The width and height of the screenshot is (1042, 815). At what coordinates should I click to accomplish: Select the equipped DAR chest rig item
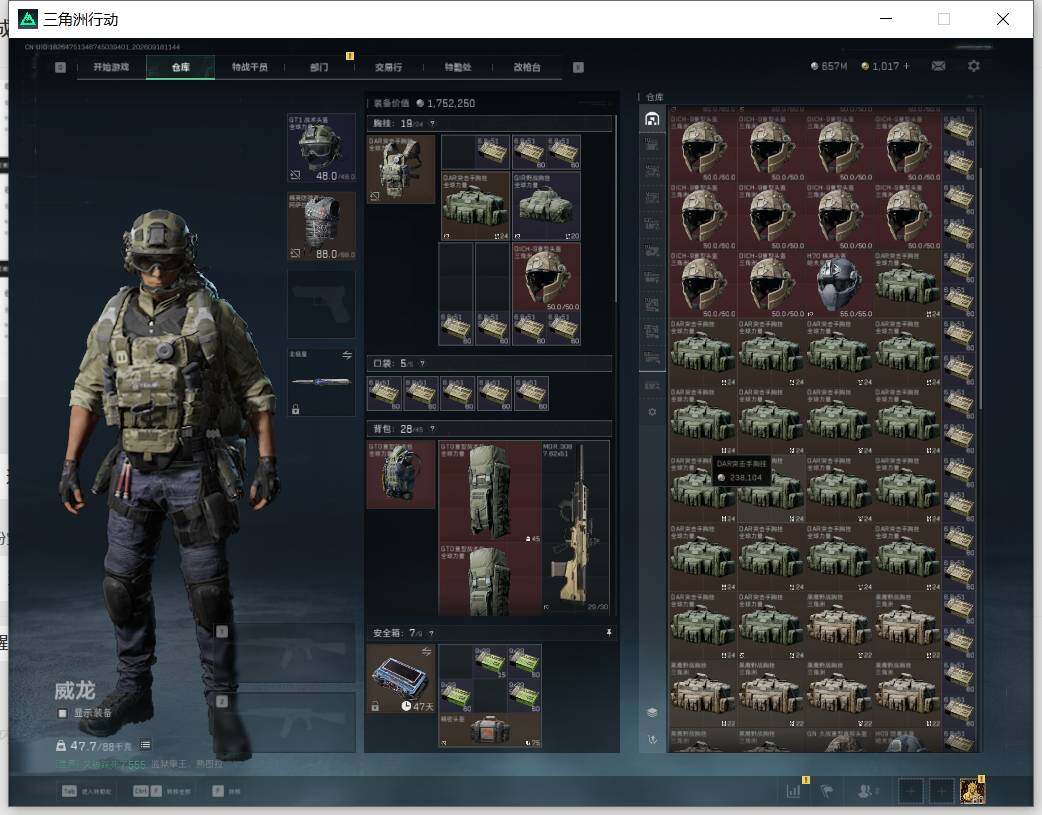(401, 169)
